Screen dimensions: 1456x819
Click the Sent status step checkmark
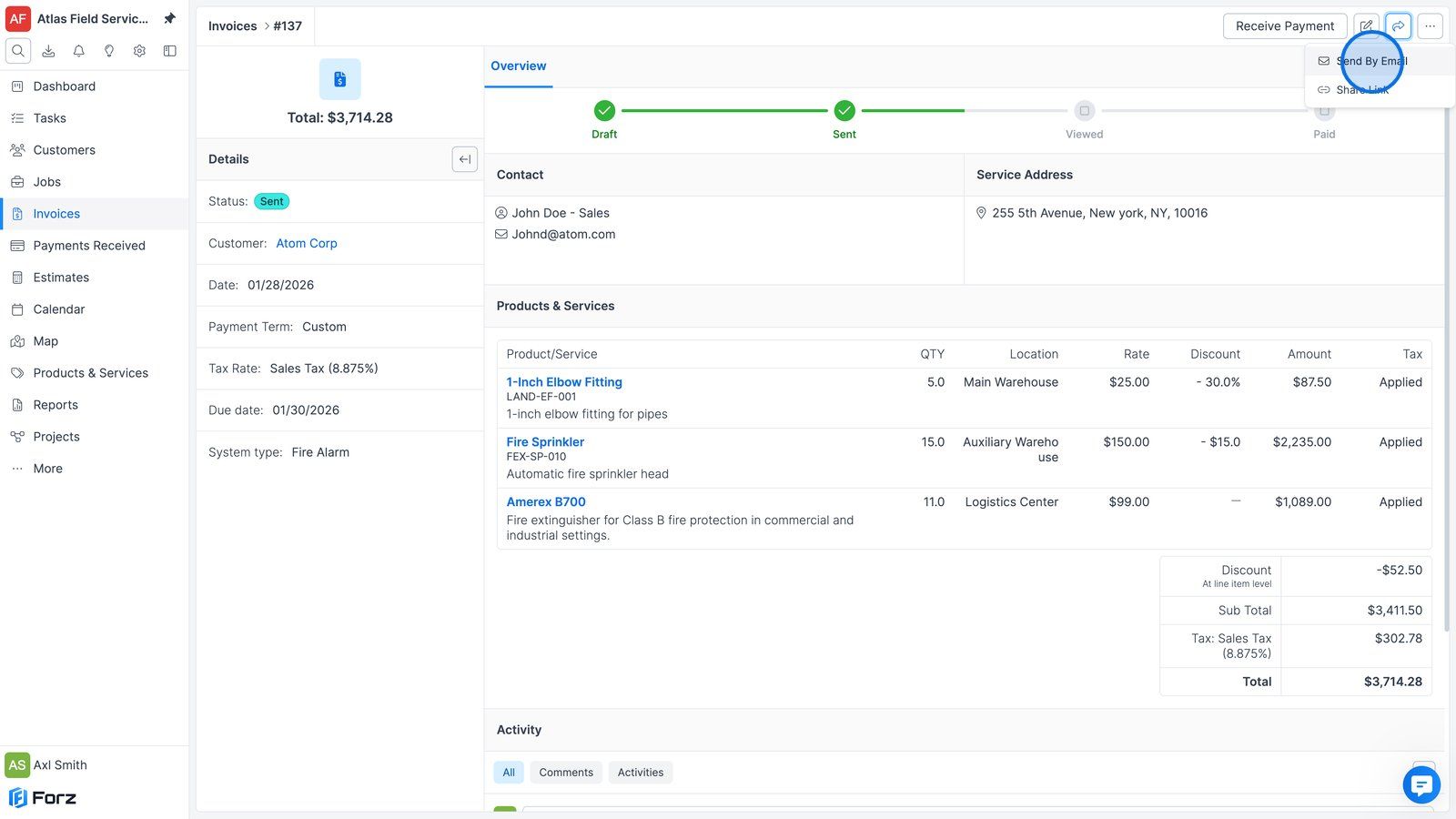pos(844,111)
